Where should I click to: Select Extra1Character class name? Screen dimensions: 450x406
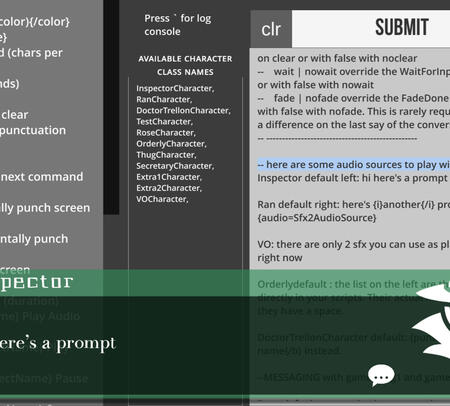(x=169, y=177)
